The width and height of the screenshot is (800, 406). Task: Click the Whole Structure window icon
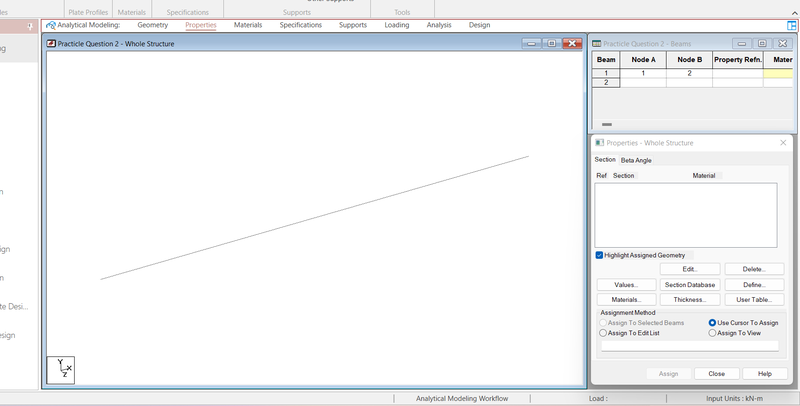click(51, 44)
